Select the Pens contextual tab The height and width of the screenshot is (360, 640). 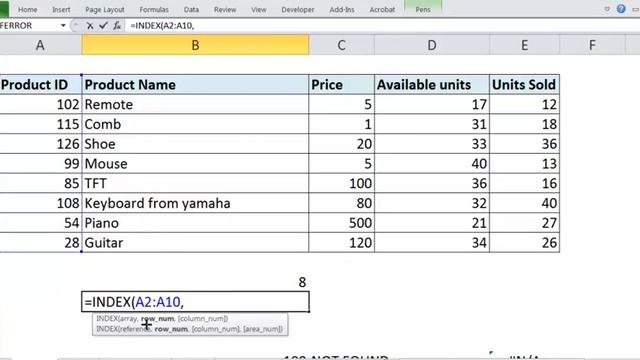point(423,9)
